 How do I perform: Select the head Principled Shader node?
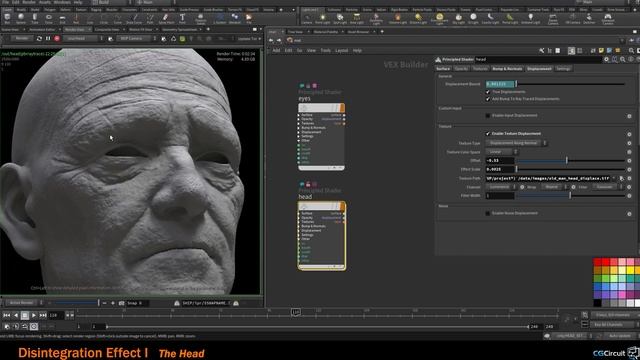322,236
